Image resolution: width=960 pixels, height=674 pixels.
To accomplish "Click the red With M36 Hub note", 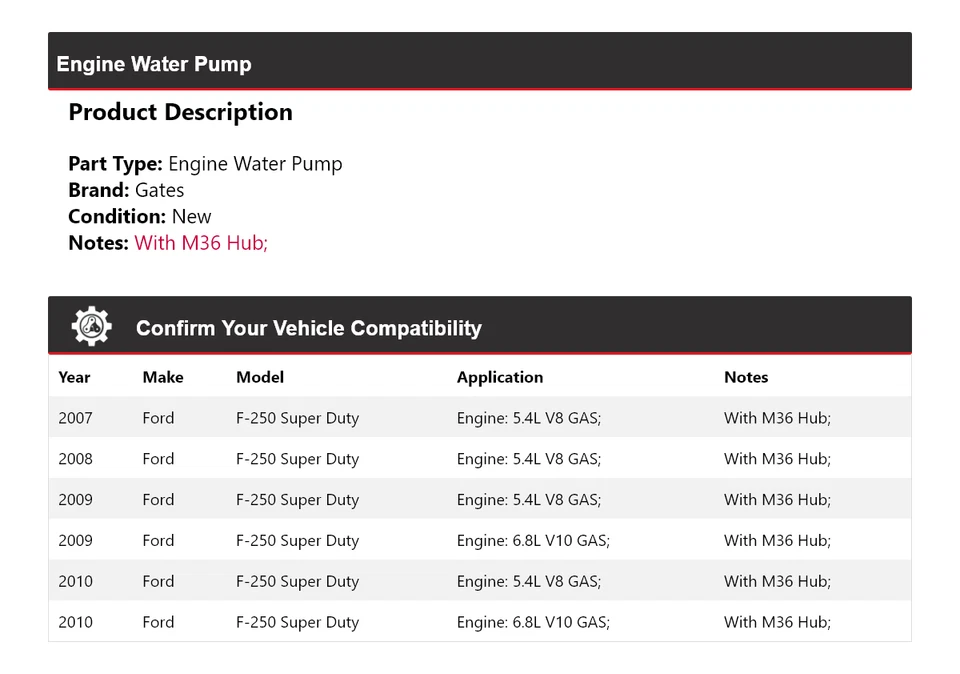I will click(201, 242).
